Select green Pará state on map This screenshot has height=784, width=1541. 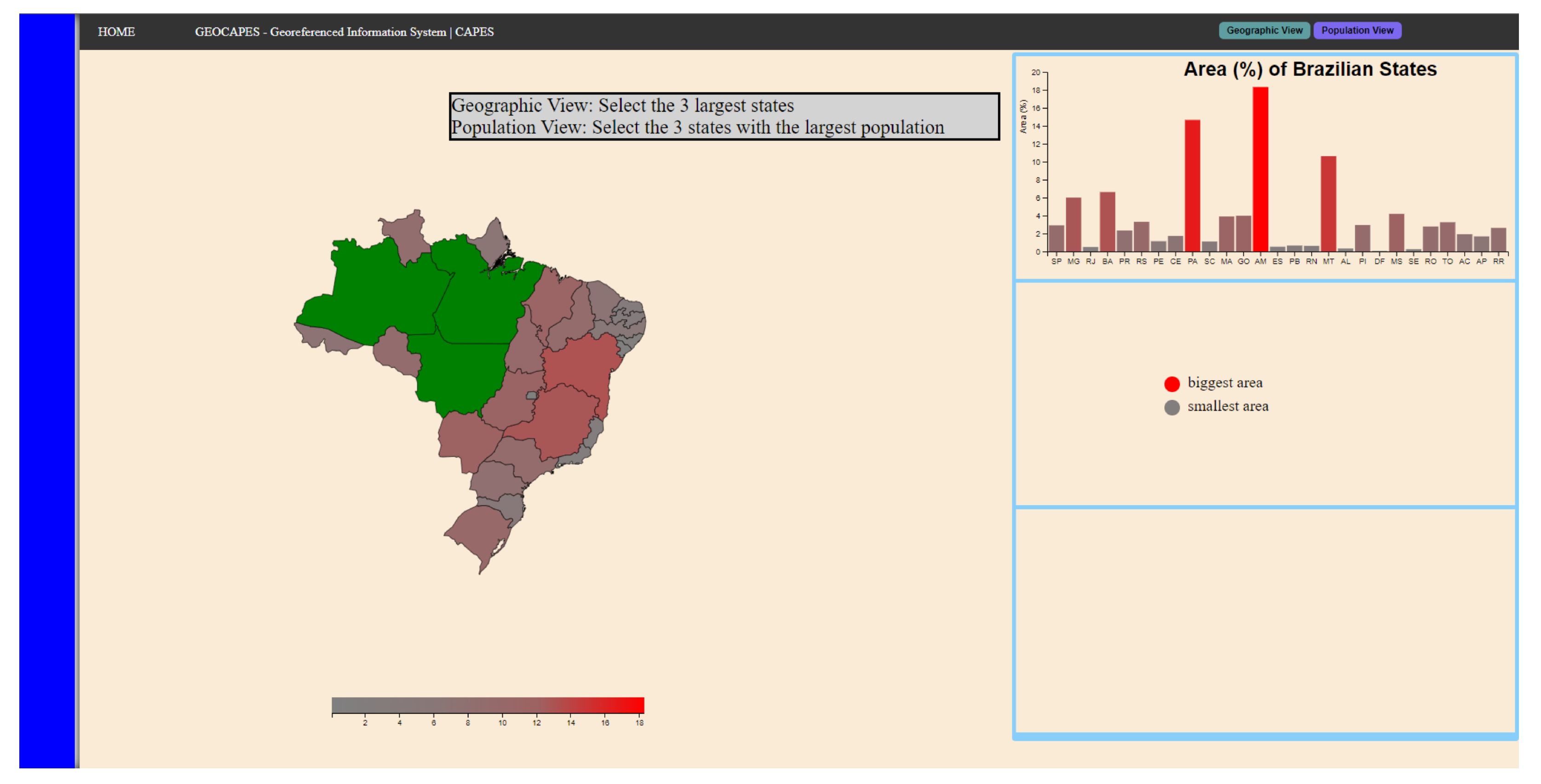click(484, 299)
